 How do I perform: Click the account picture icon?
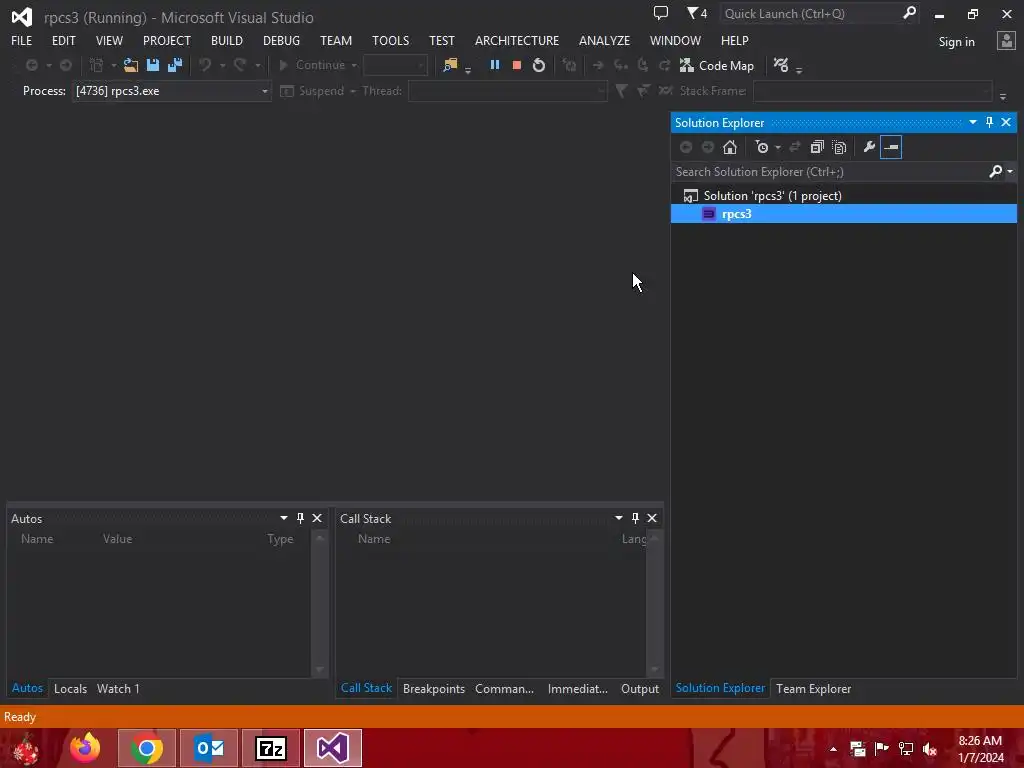point(1006,41)
